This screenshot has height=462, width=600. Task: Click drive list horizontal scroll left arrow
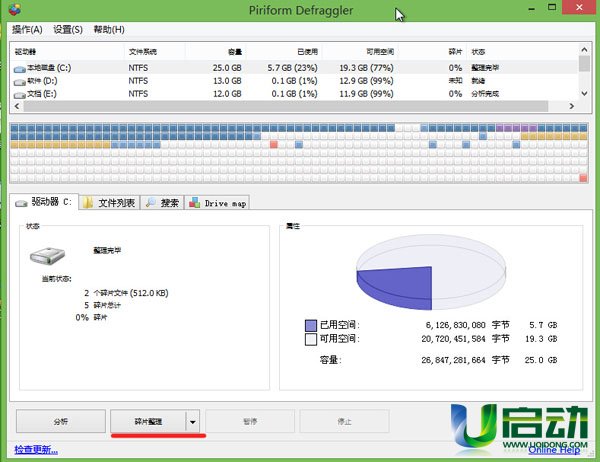tap(16, 106)
